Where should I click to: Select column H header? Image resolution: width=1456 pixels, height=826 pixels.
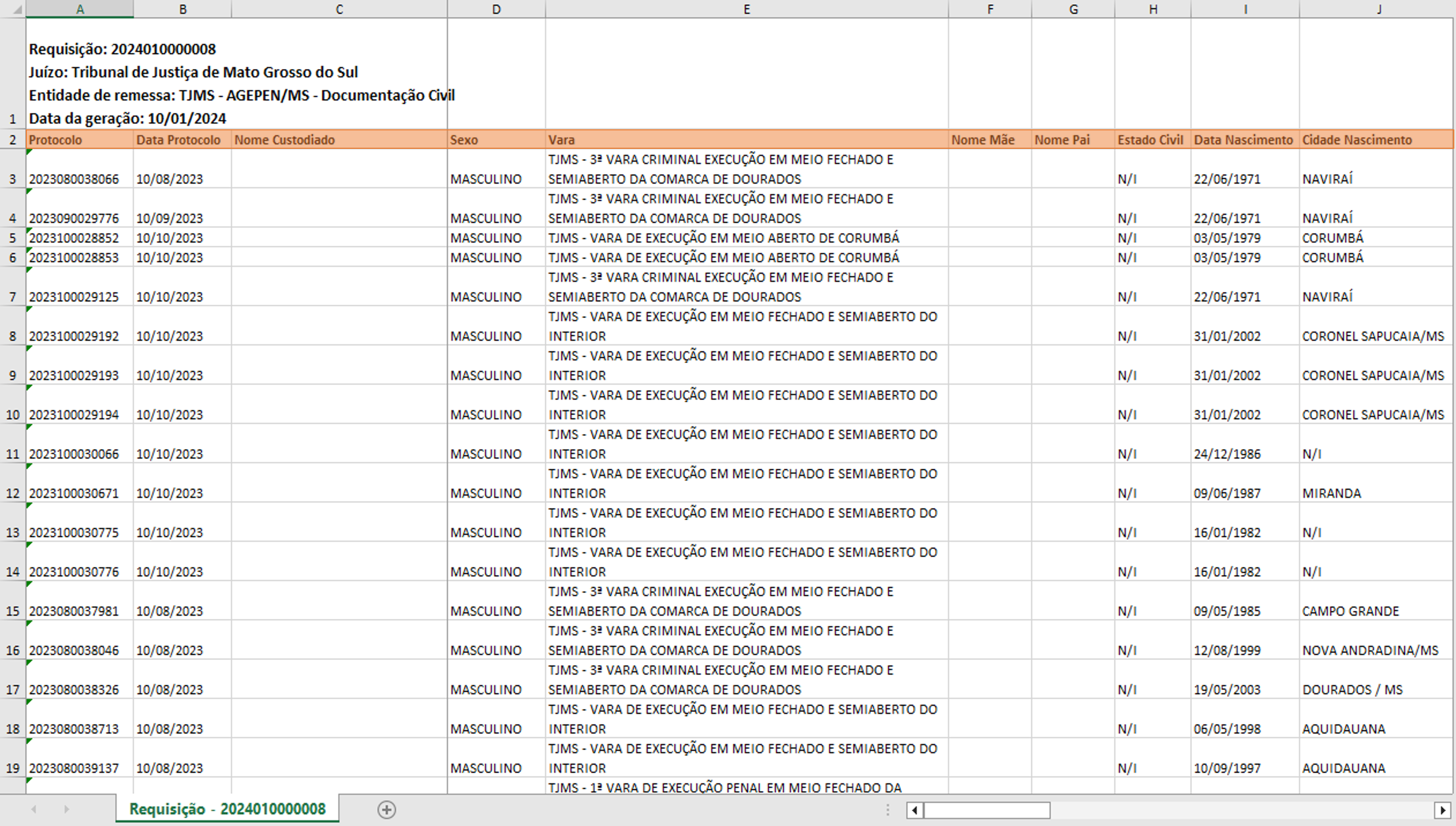point(1153,9)
